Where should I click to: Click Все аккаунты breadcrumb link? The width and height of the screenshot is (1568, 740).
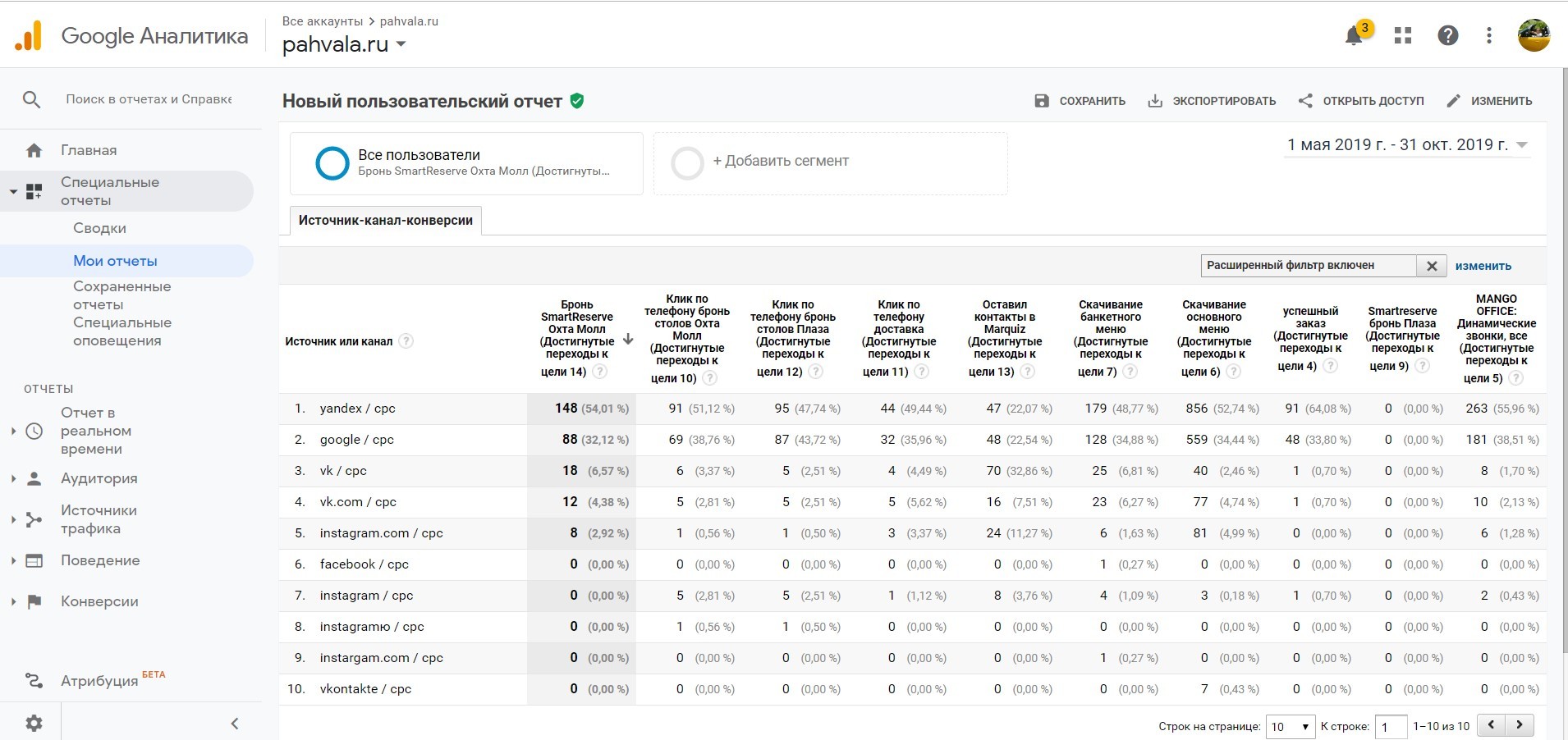323,21
